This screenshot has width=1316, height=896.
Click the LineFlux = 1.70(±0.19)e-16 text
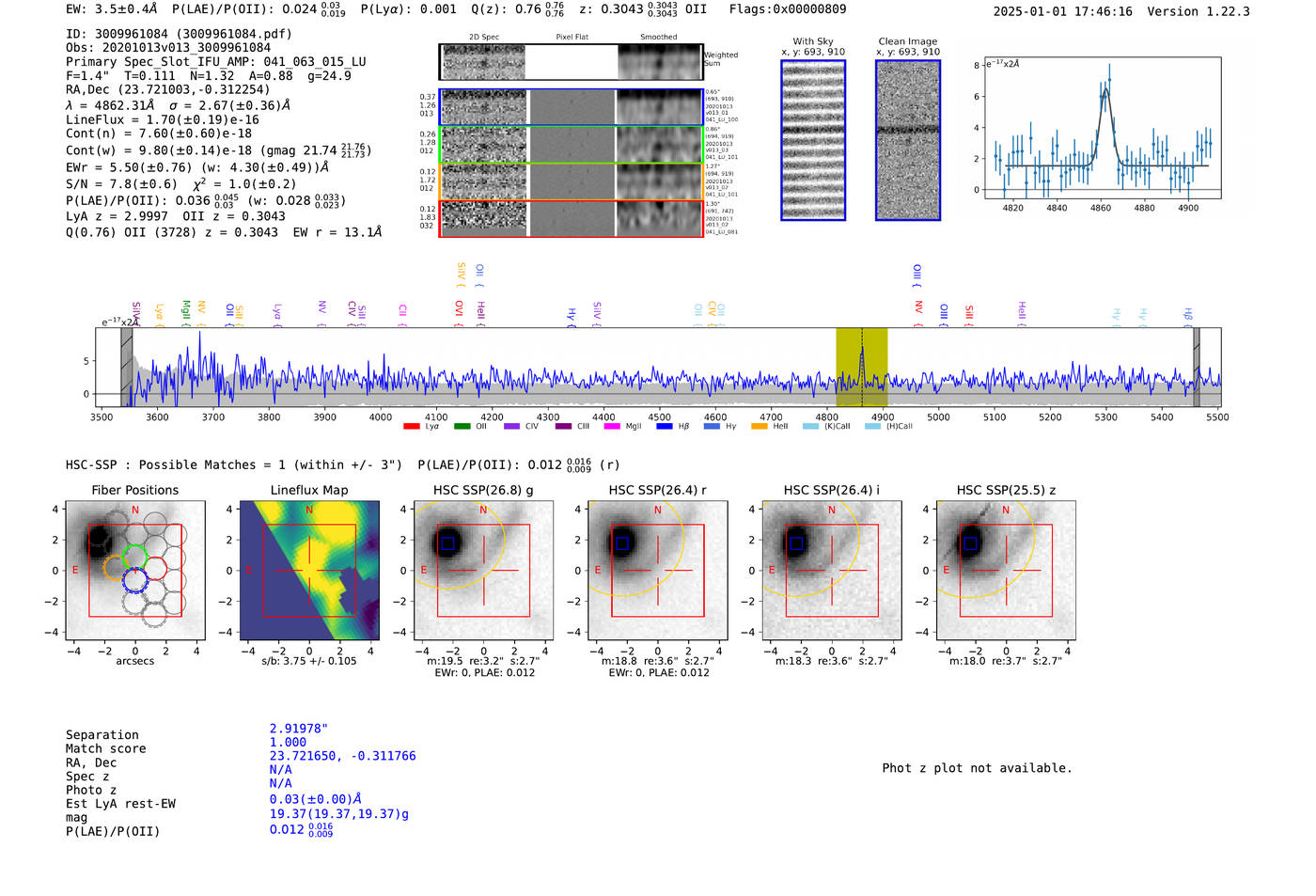click(163, 120)
